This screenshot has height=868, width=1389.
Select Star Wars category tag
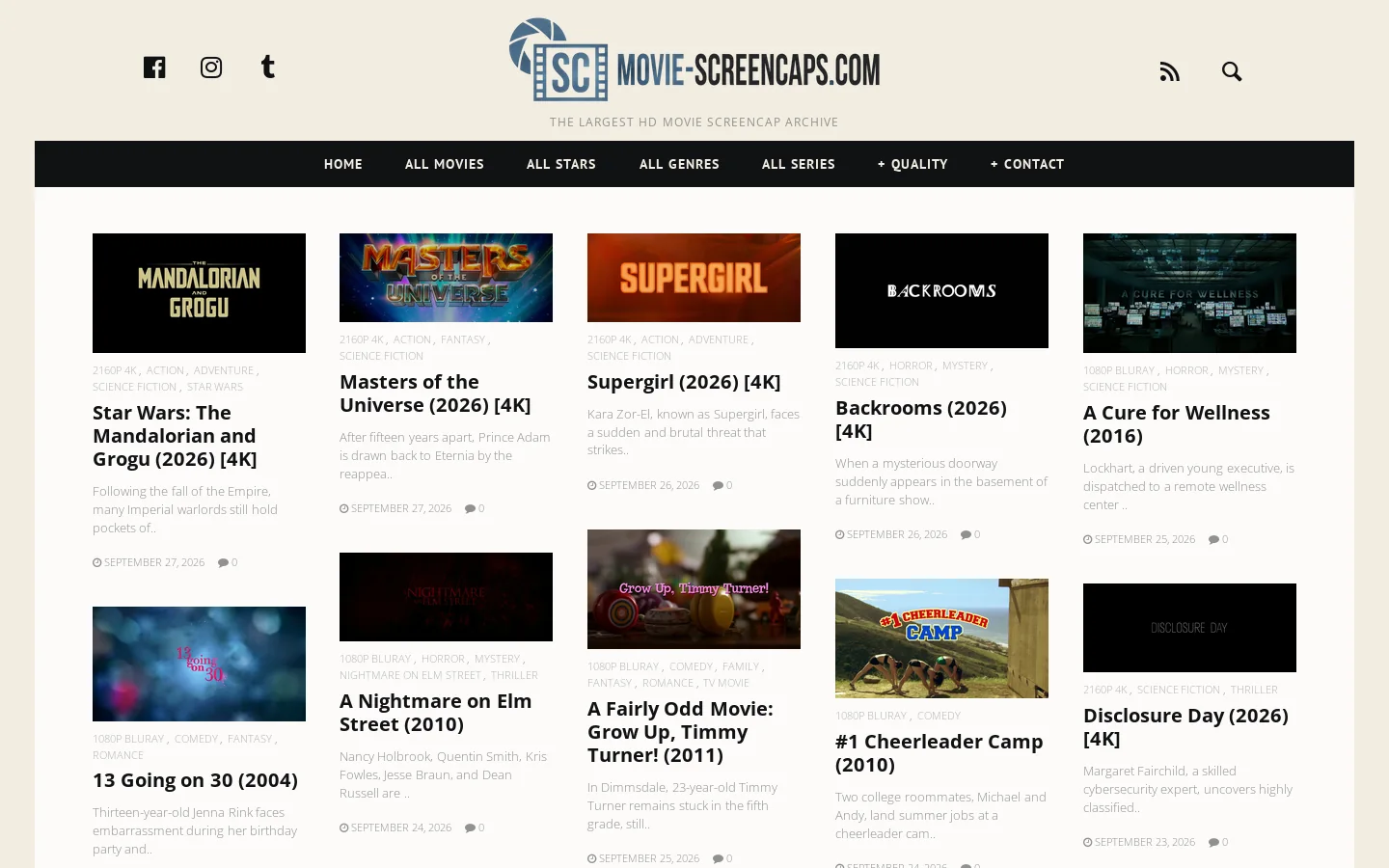215,387
